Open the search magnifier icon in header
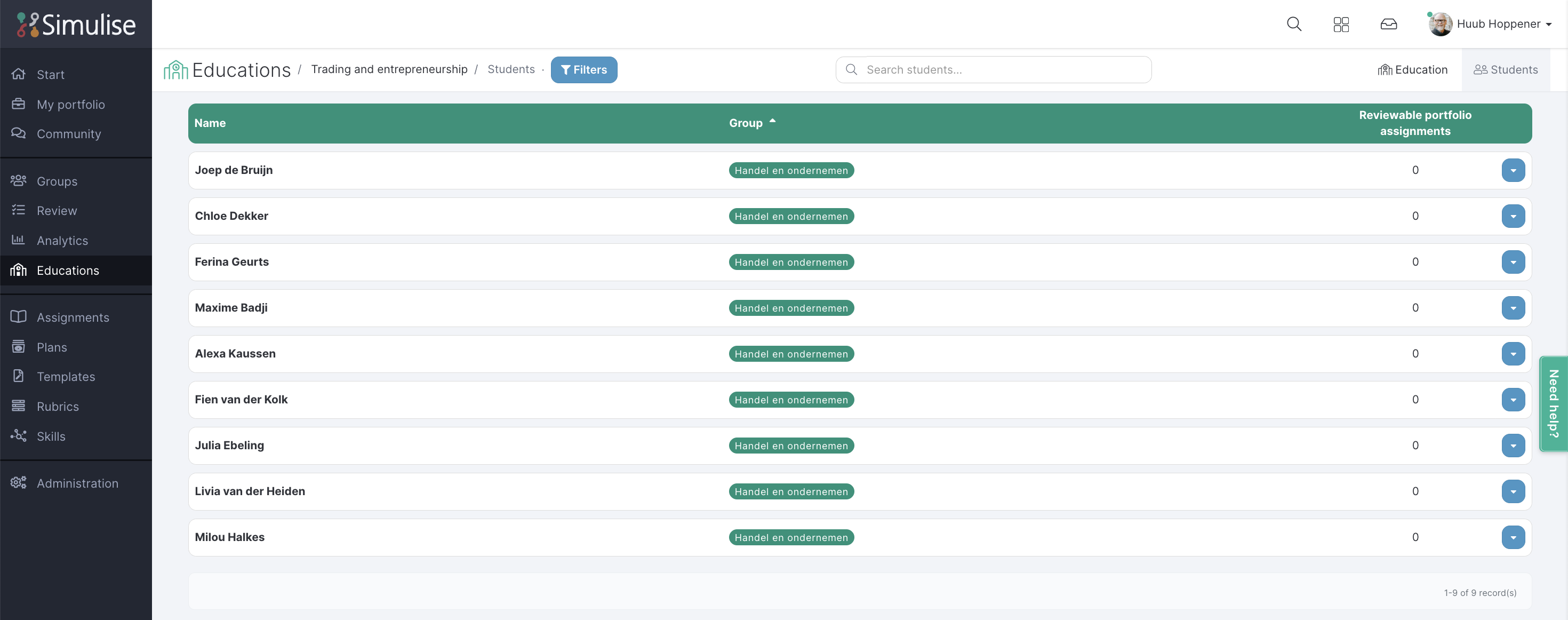The height and width of the screenshot is (620, 1568). [x=1294, y=25]
